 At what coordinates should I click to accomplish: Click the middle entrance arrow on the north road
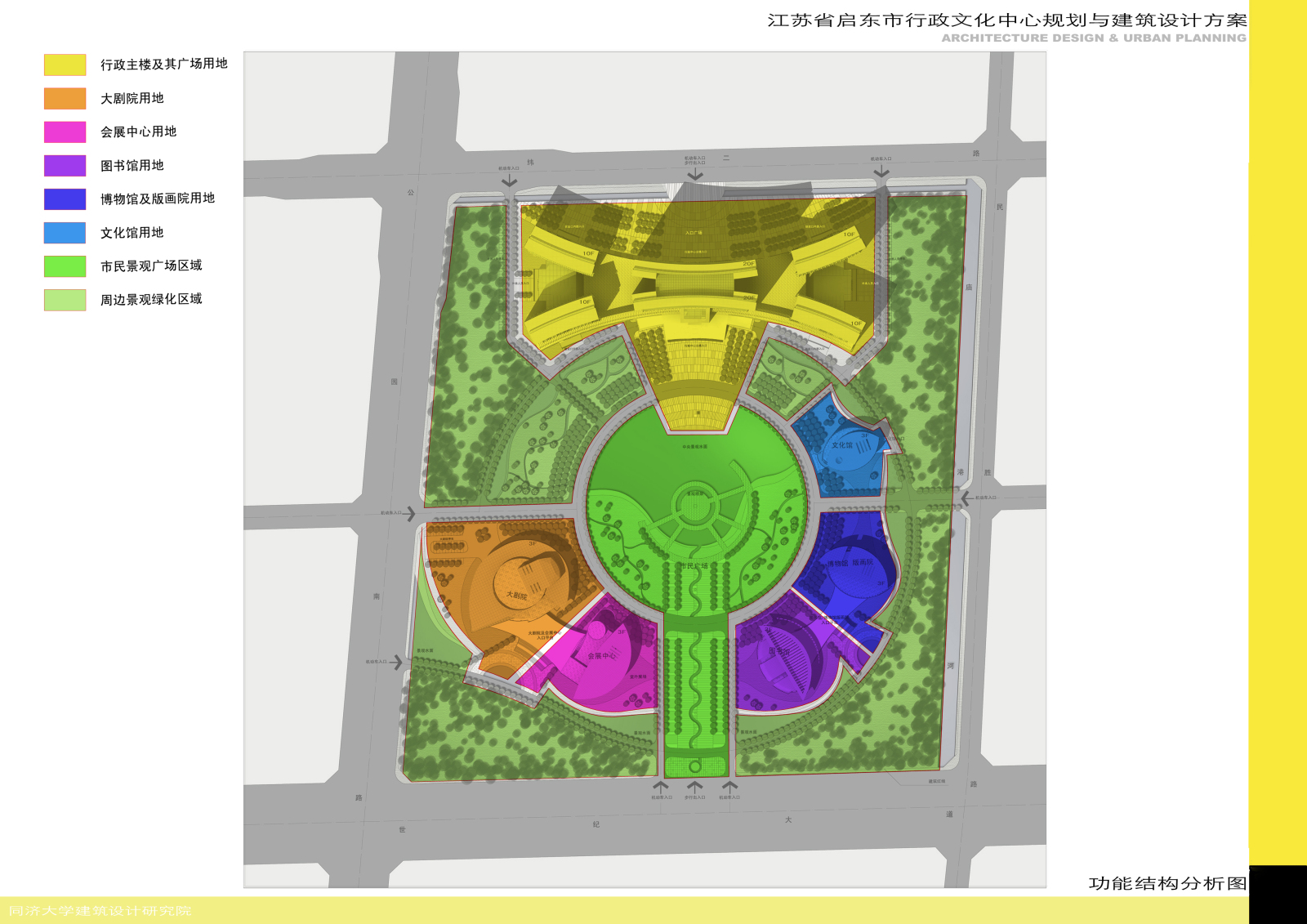[695, 174]
